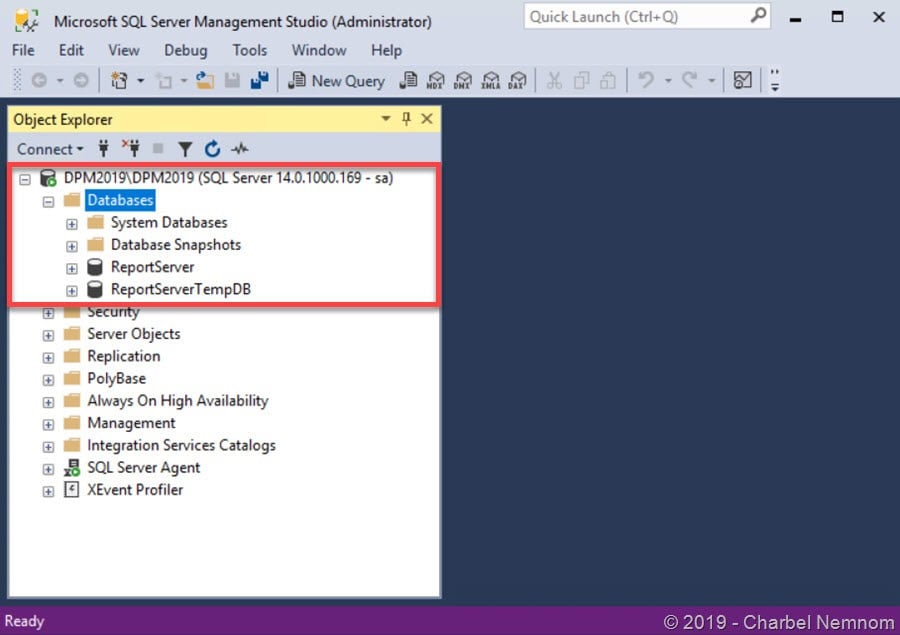Open the Undo history dropdown arrow
The width and height of the screenshot is (900, 635).
(x=668, y=80)
